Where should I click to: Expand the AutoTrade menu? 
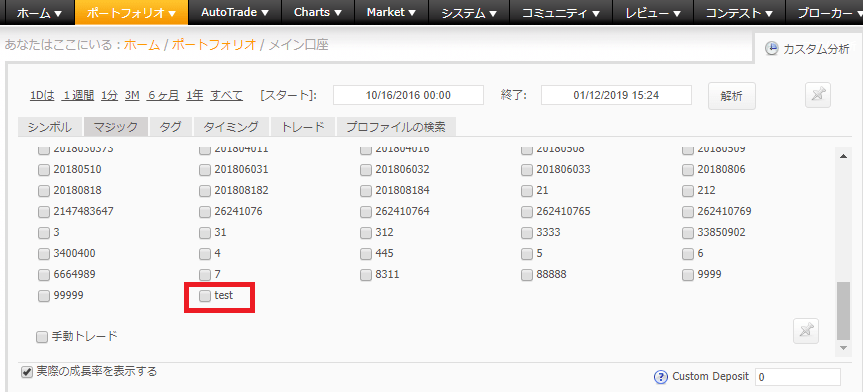(x=234, y=13)
